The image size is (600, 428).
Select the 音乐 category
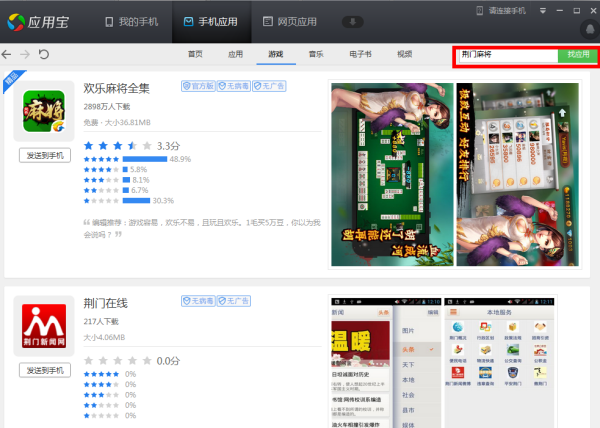click(316, 54)
